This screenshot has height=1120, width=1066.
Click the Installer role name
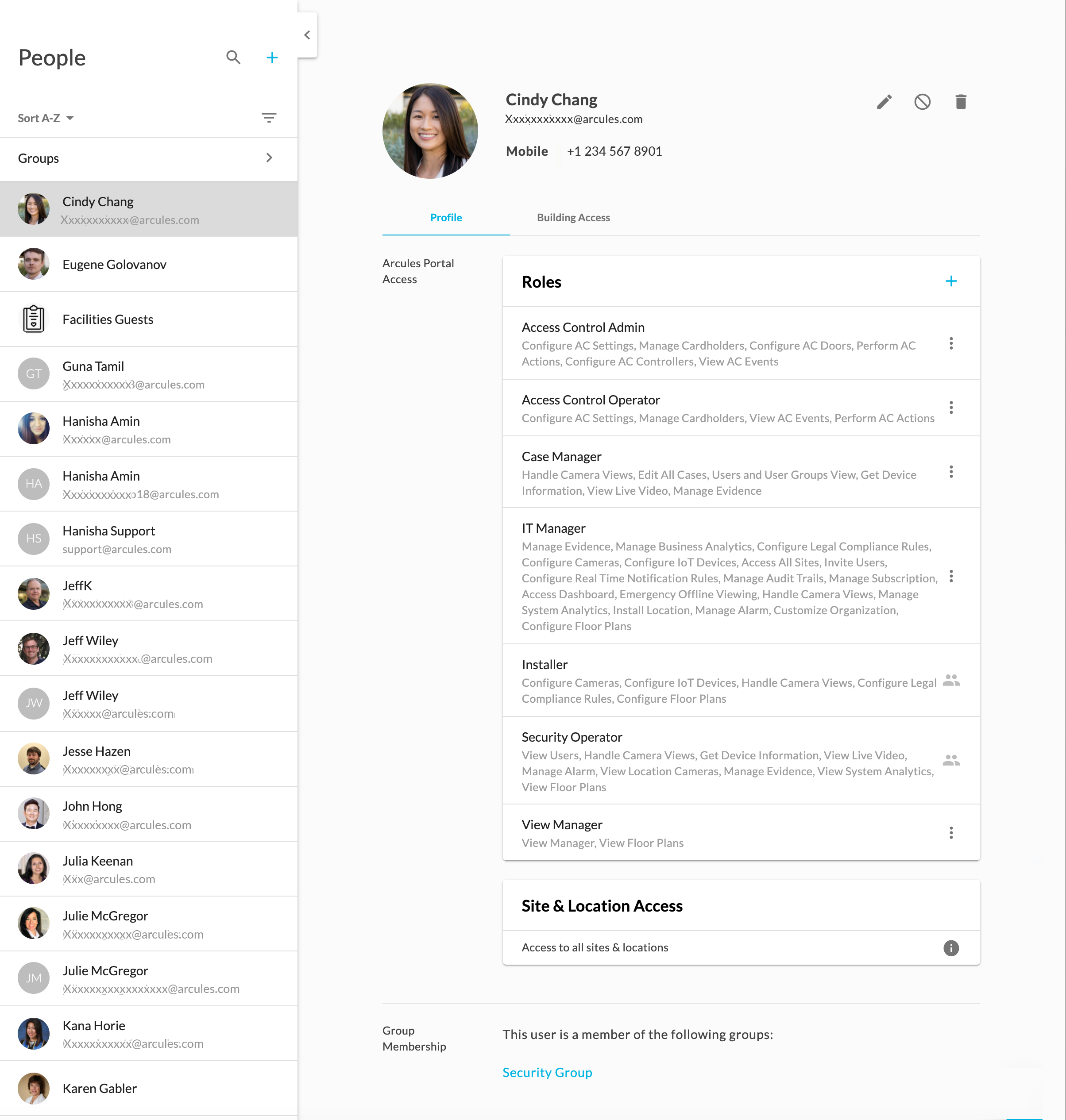(545, 665)
